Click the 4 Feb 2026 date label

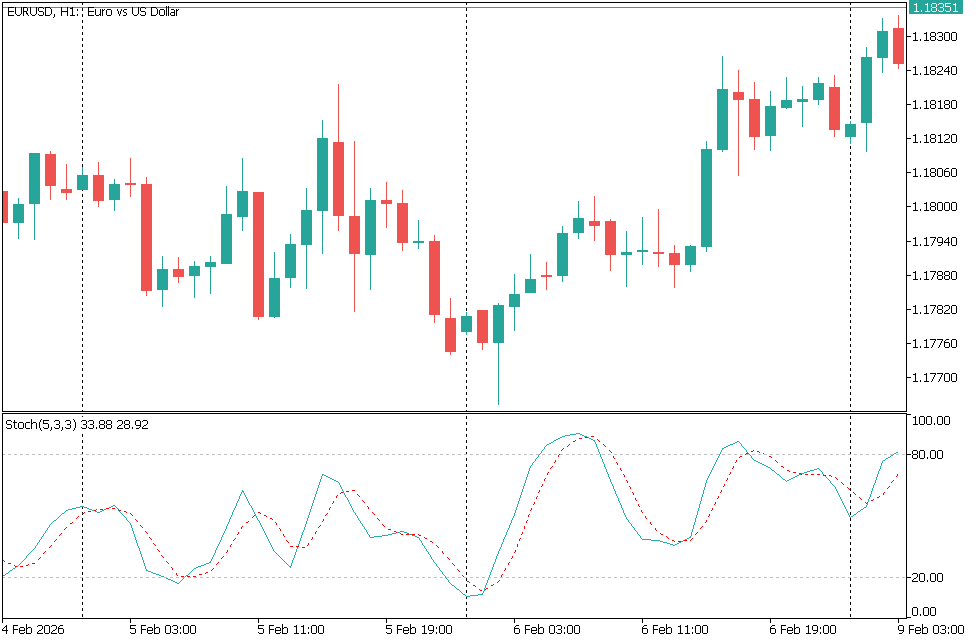(x=35, y=630)
